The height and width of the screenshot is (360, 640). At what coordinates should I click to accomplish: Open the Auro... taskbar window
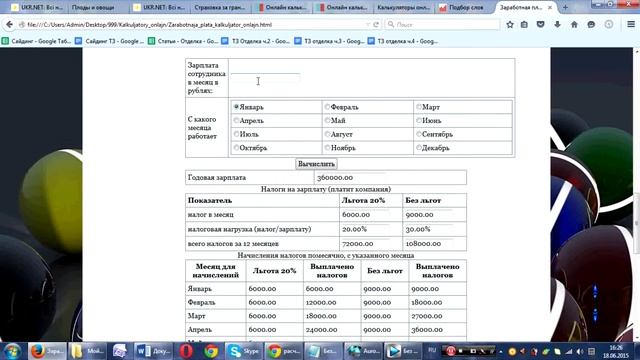[x=363, y=351]
